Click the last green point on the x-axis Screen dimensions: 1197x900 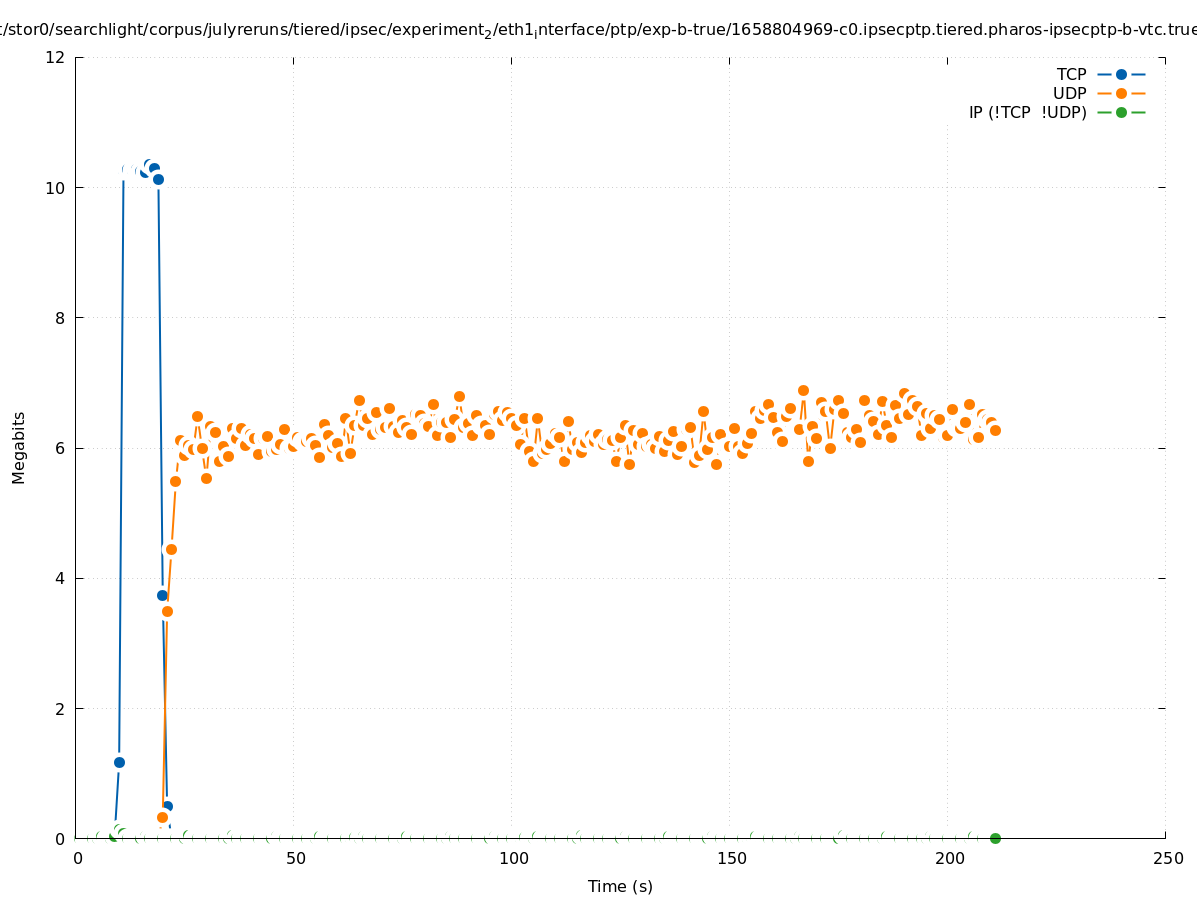pyautogui.click(x=995, y=838)
